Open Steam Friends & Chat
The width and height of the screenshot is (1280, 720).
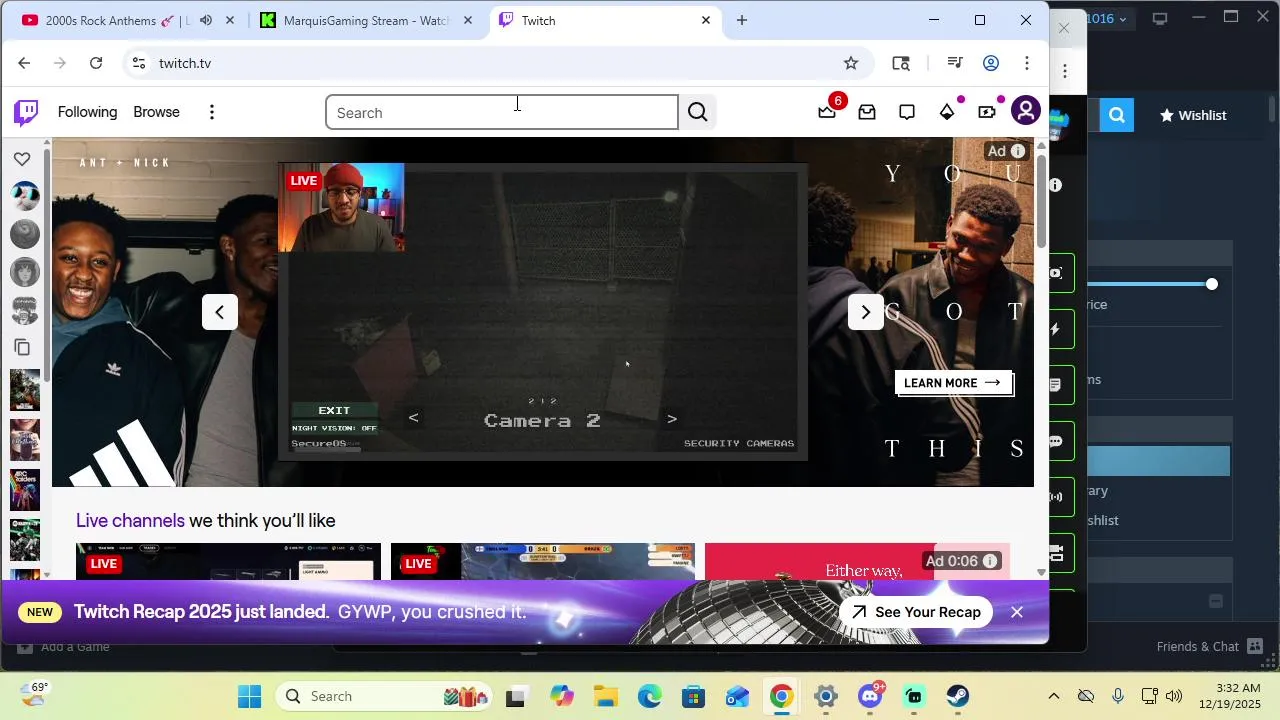(1210, 647)
